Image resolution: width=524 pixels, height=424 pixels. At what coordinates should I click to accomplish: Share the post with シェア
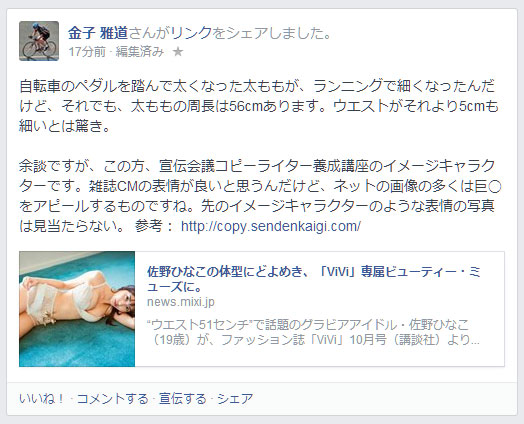pos(235,399)
